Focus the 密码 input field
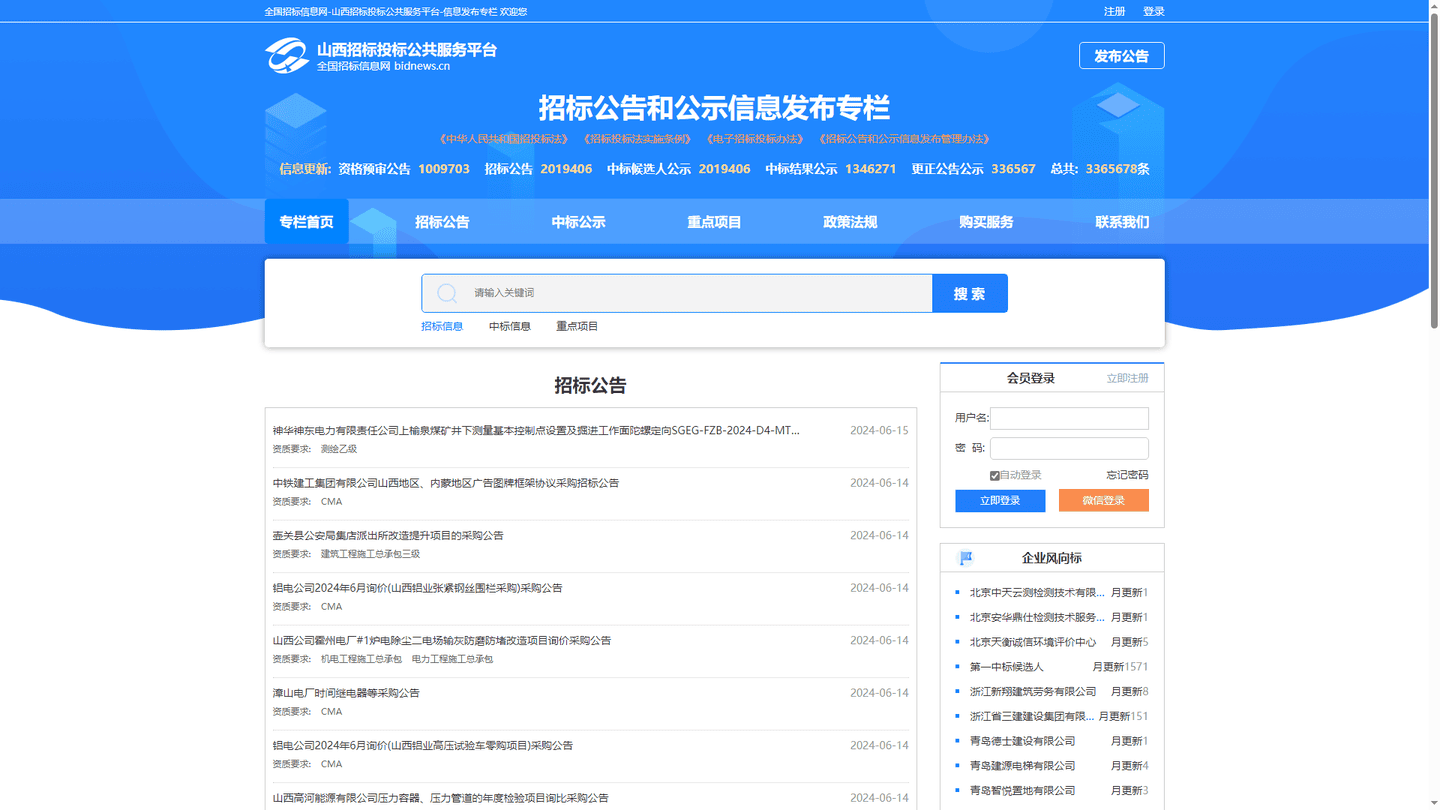This screenshot has width=1440, height=810. pyautogui.click(x=1069, y=448)
